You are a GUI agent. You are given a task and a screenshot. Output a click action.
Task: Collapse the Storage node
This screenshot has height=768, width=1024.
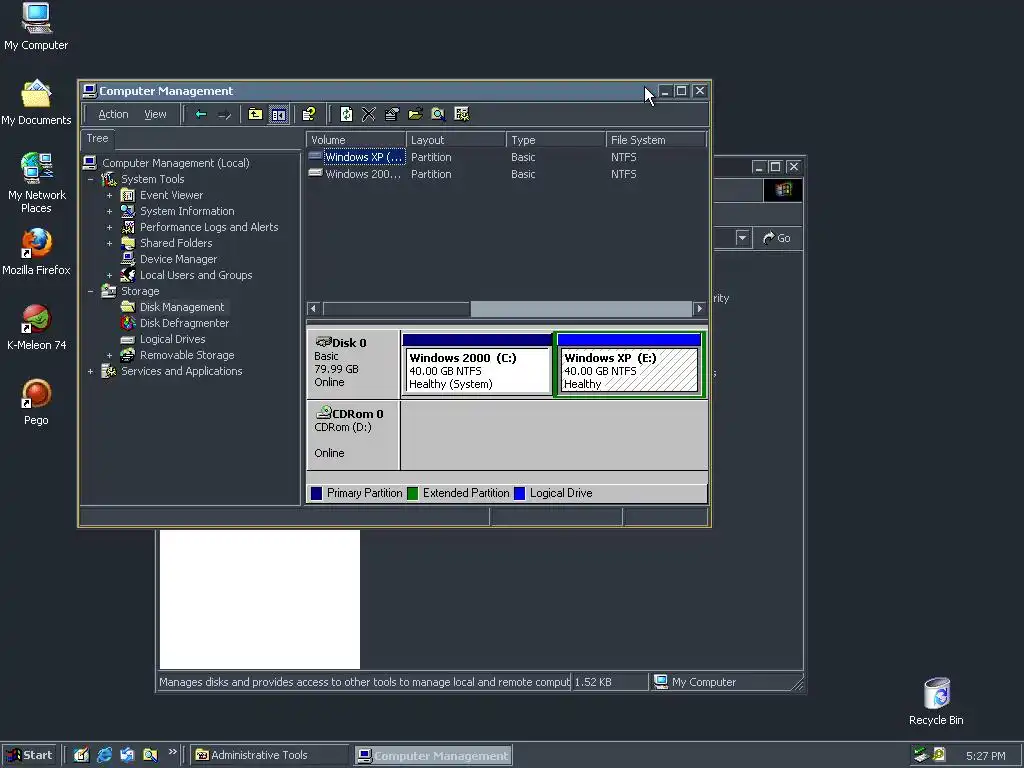click(91, 291)
